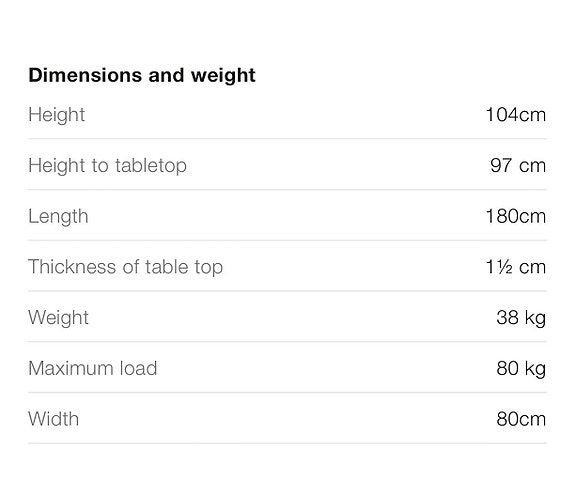Select the Height label
The image size is (575, 480).
click(x=57, y=115)
